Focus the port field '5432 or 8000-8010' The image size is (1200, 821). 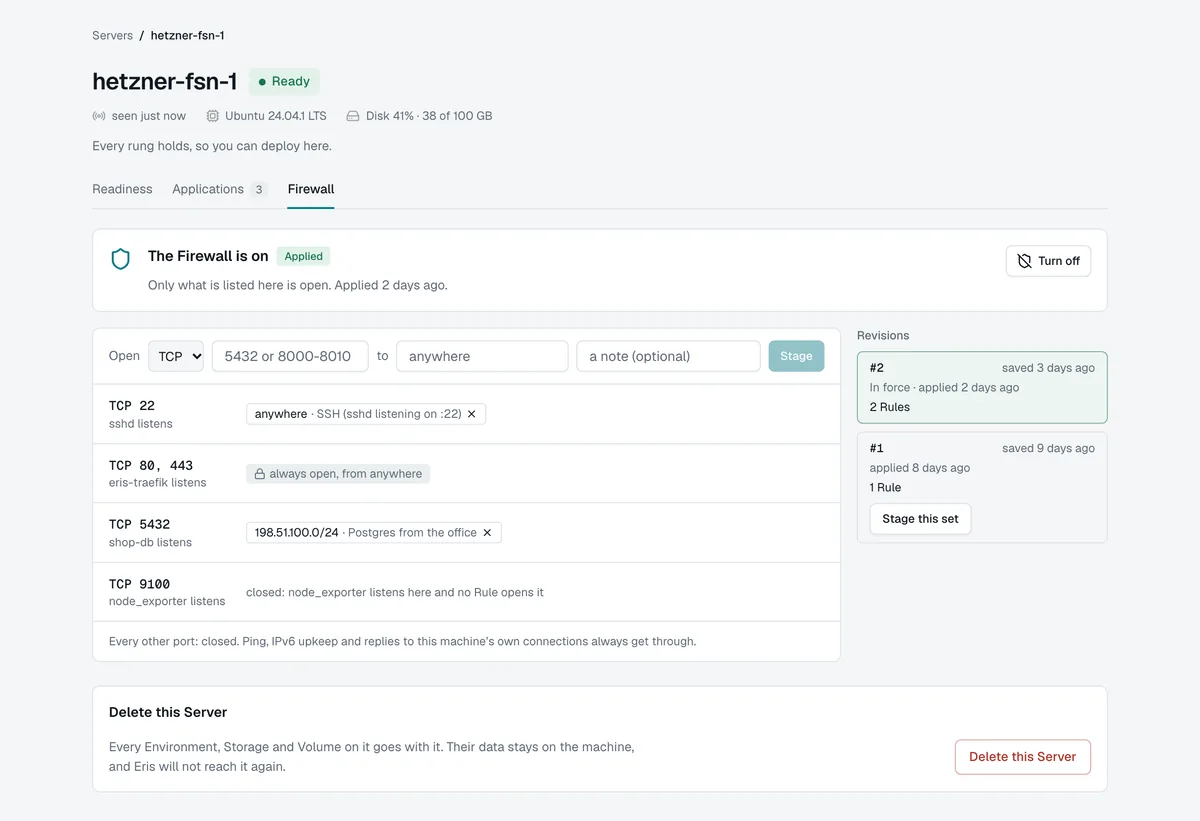(290, 356)
